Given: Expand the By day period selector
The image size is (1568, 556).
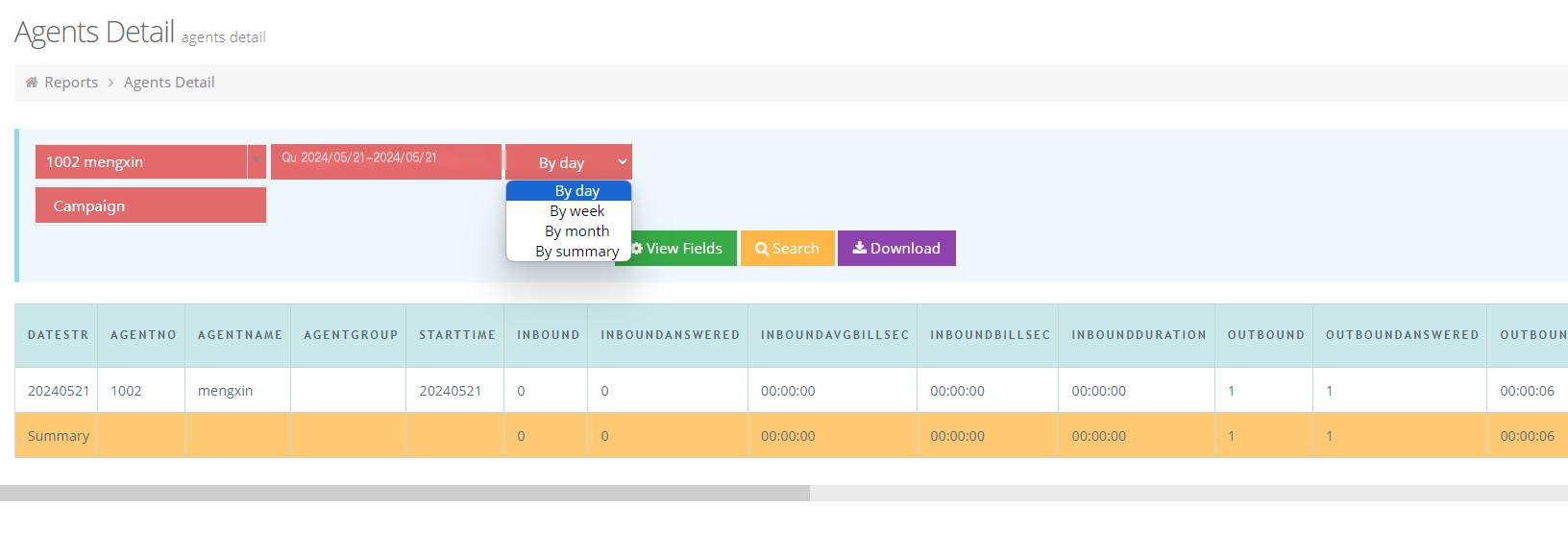Looking at the screenshot, I should (569, 162).
